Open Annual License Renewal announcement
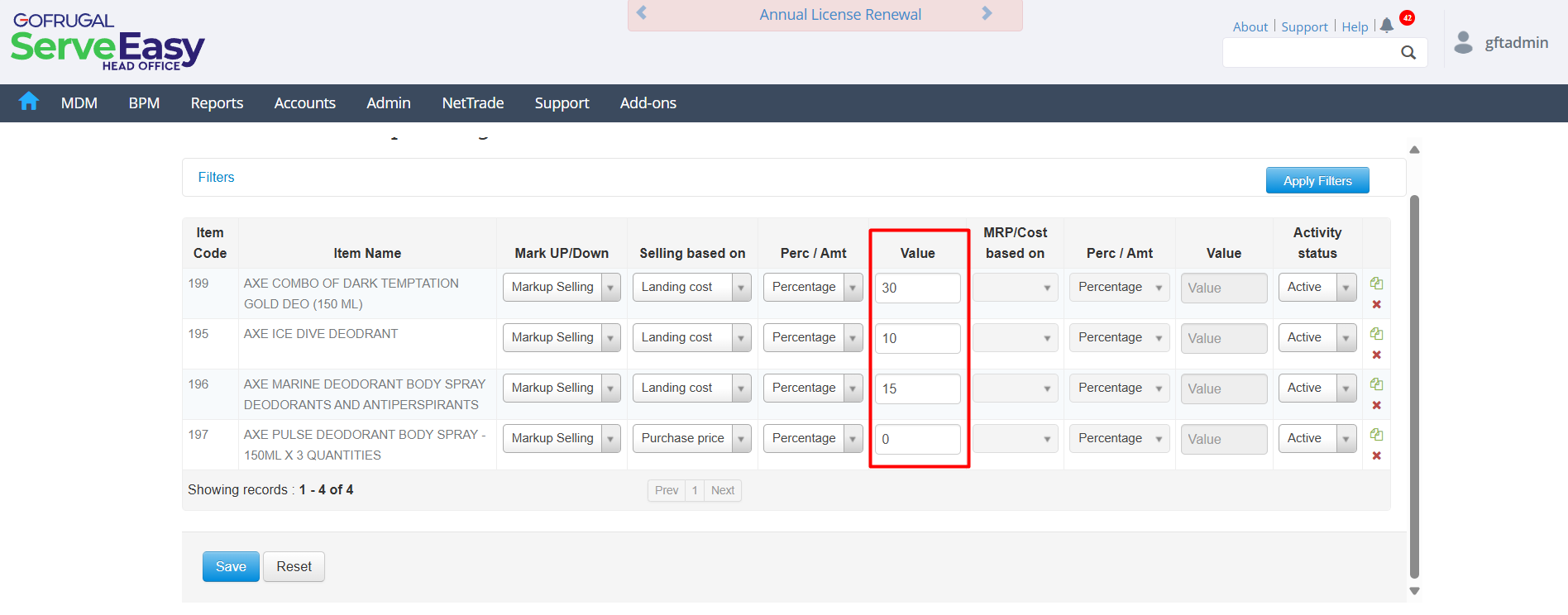This screenshot has height=615, width=1568. 840,14
